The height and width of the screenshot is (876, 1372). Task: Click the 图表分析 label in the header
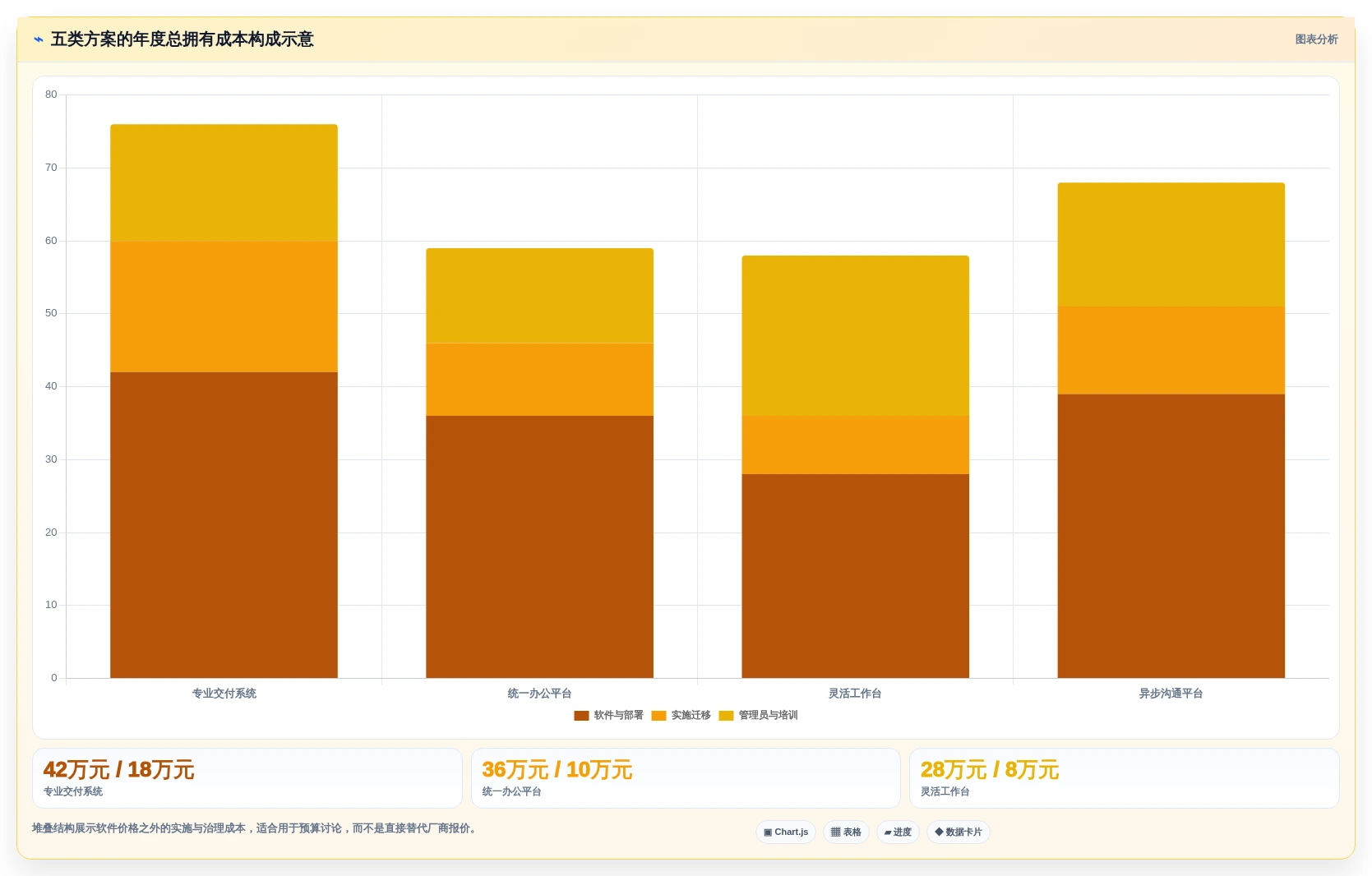pos(1316,39)
